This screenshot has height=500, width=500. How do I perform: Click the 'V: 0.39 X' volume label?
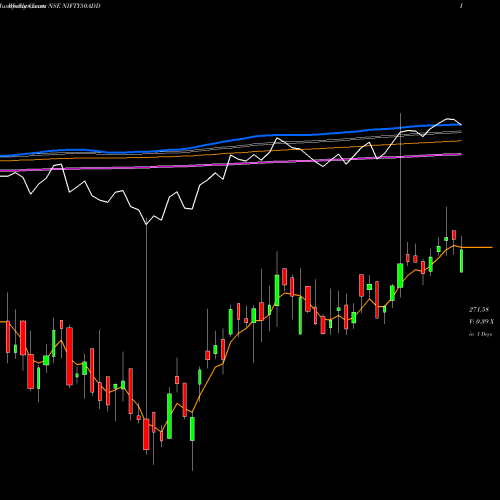(x=482, y=322)
